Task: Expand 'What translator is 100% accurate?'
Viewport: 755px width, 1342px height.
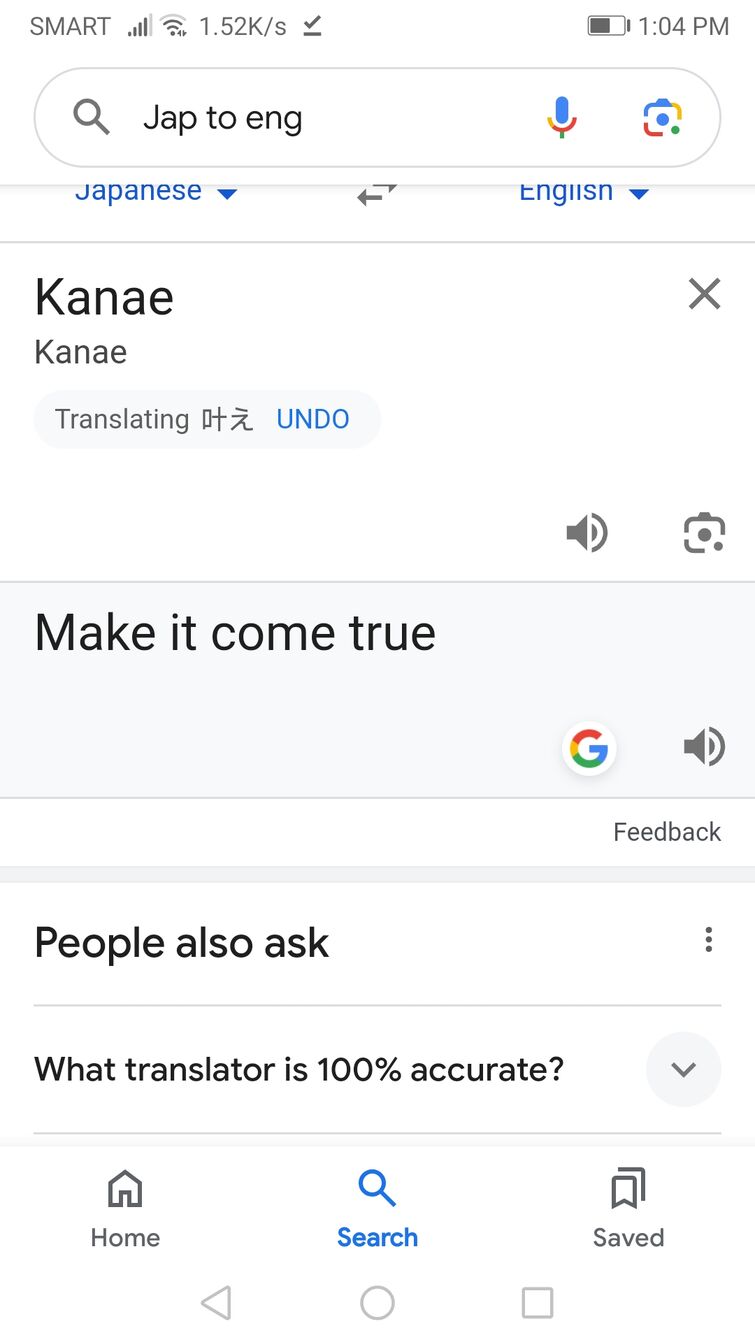Action: [683, 1069]
